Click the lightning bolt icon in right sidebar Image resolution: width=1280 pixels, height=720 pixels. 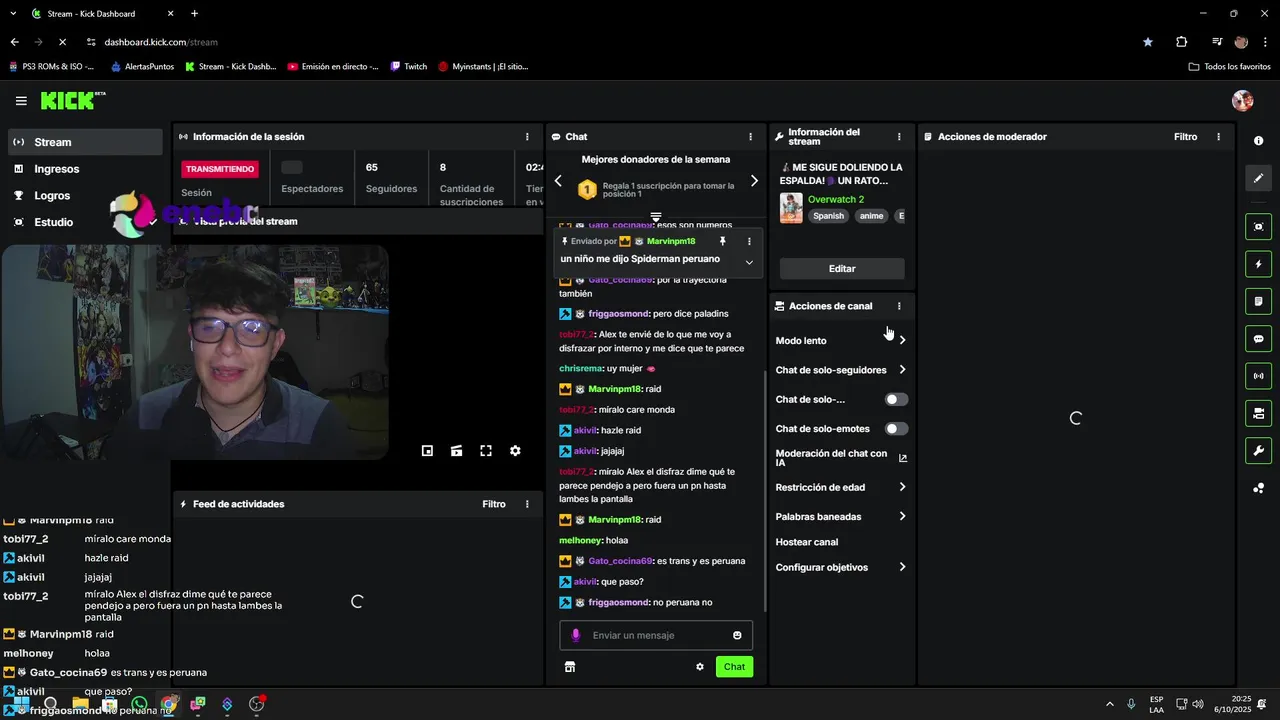pos(1258,265)
